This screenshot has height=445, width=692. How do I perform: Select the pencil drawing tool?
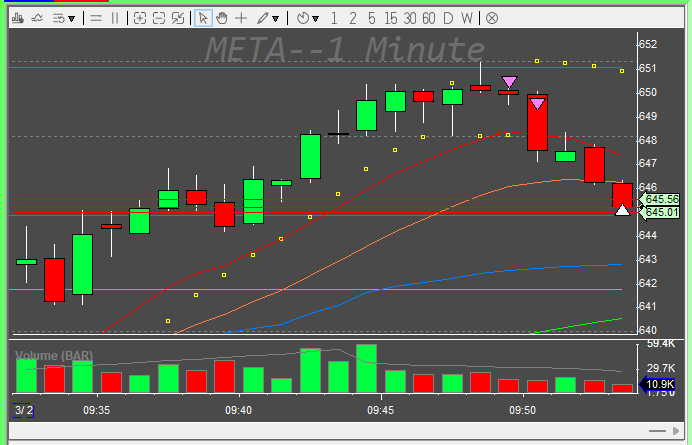(x=263, y=19)
